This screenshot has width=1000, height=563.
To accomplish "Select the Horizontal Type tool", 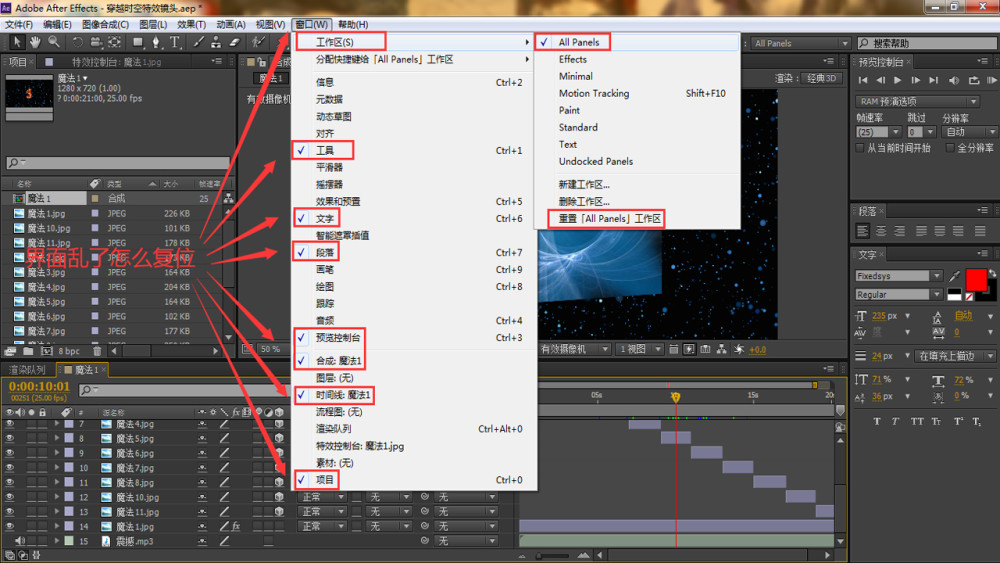I will (x=175, y=42).
